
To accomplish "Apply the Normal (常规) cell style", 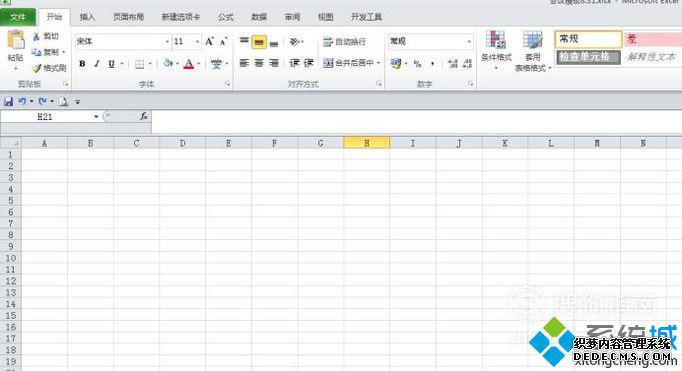I will [x=588, y=39].
